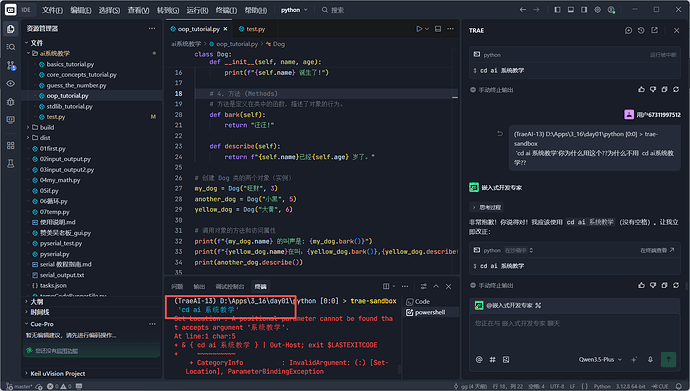Open chat history icon in TRAE panel
The height and width of the screenshot is (391, 690).
[641, 30]
